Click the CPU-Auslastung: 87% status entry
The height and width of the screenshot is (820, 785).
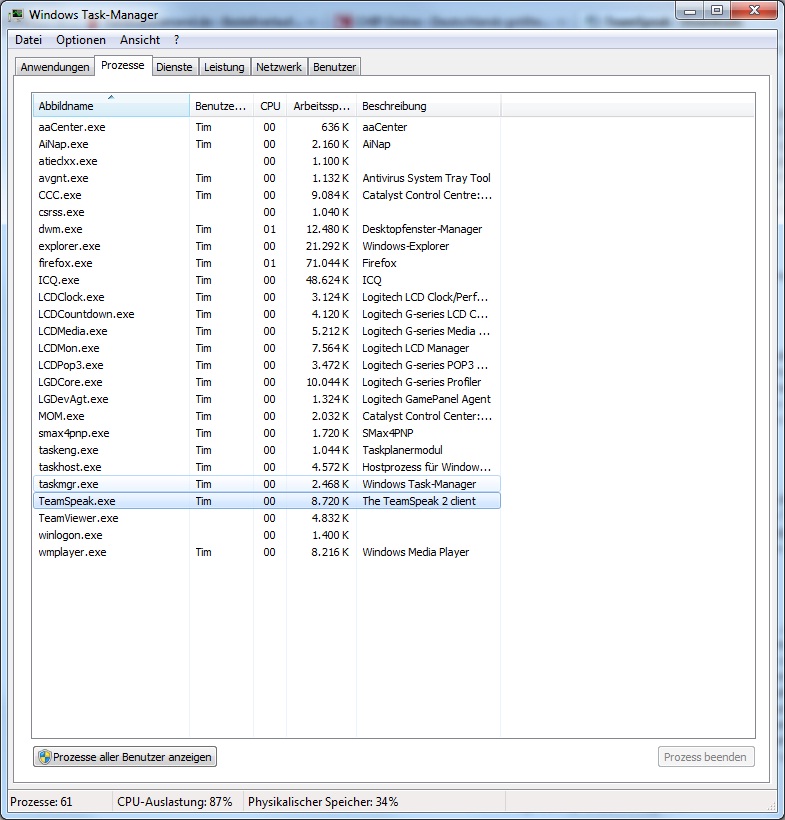(x=174, y=802)
